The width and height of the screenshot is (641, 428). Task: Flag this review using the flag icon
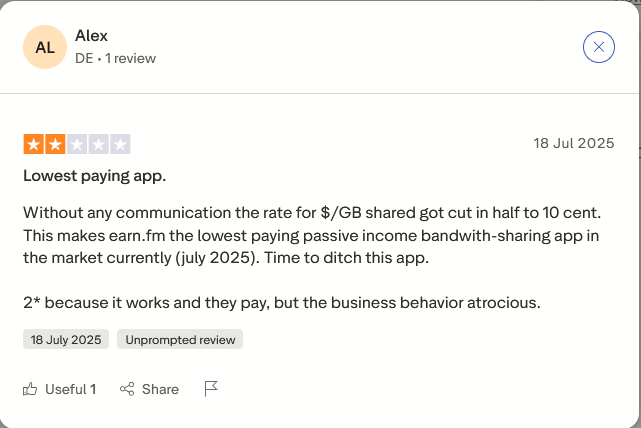(x=211, y=389)
